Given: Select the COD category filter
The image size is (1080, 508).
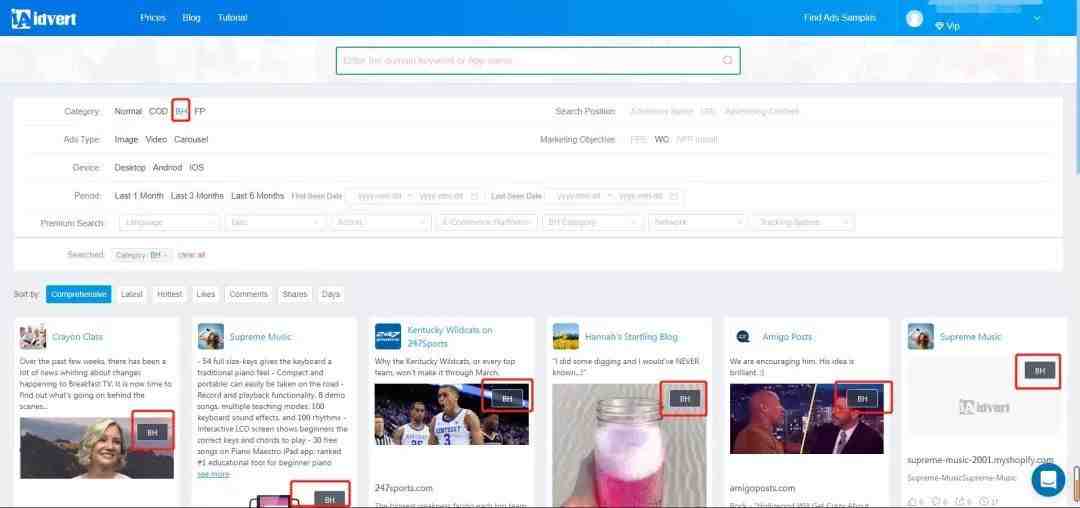Looking at the screenshot, I should click(158, 111).
